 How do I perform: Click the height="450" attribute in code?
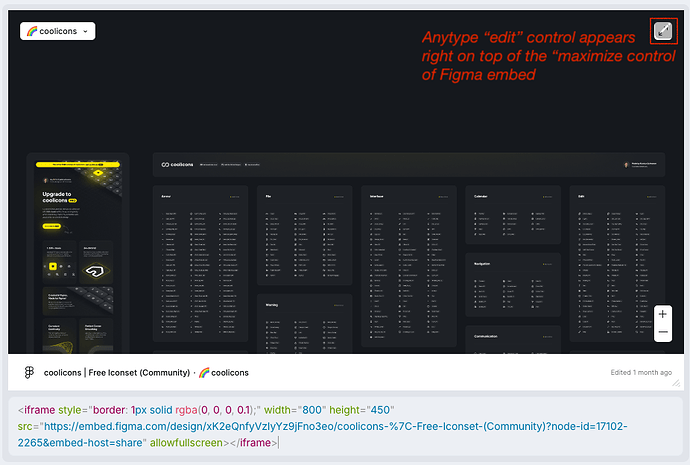[362, 410]
